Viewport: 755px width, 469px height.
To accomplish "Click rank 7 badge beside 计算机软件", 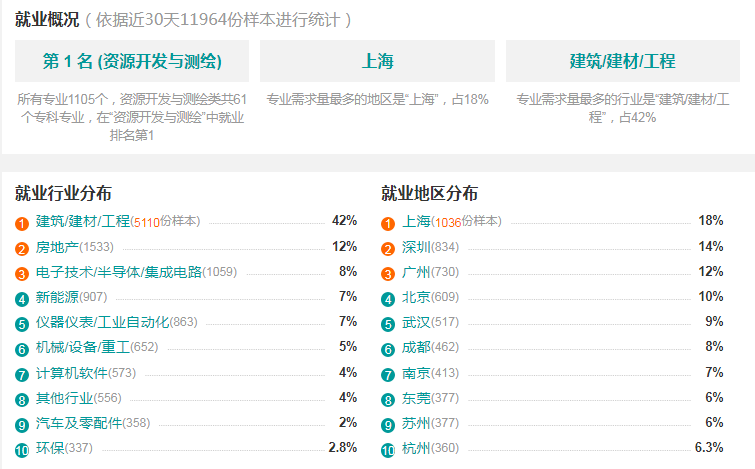I will (22, 375).
